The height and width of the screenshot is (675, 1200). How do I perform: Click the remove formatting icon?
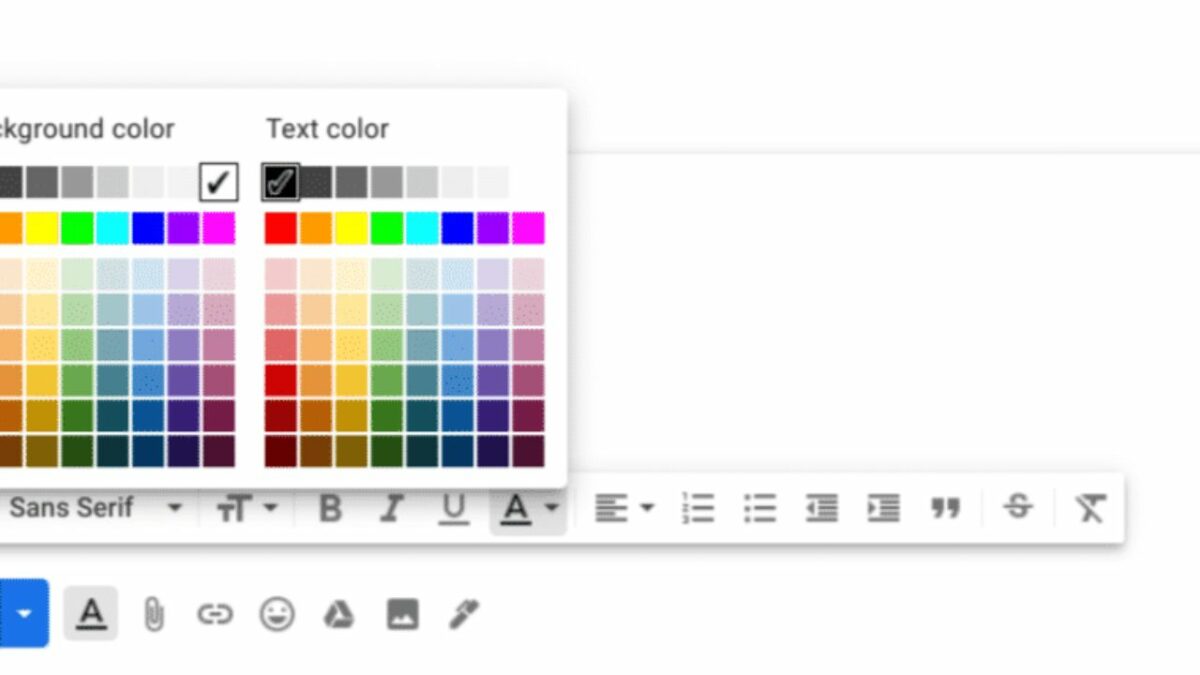[1089, 508]
